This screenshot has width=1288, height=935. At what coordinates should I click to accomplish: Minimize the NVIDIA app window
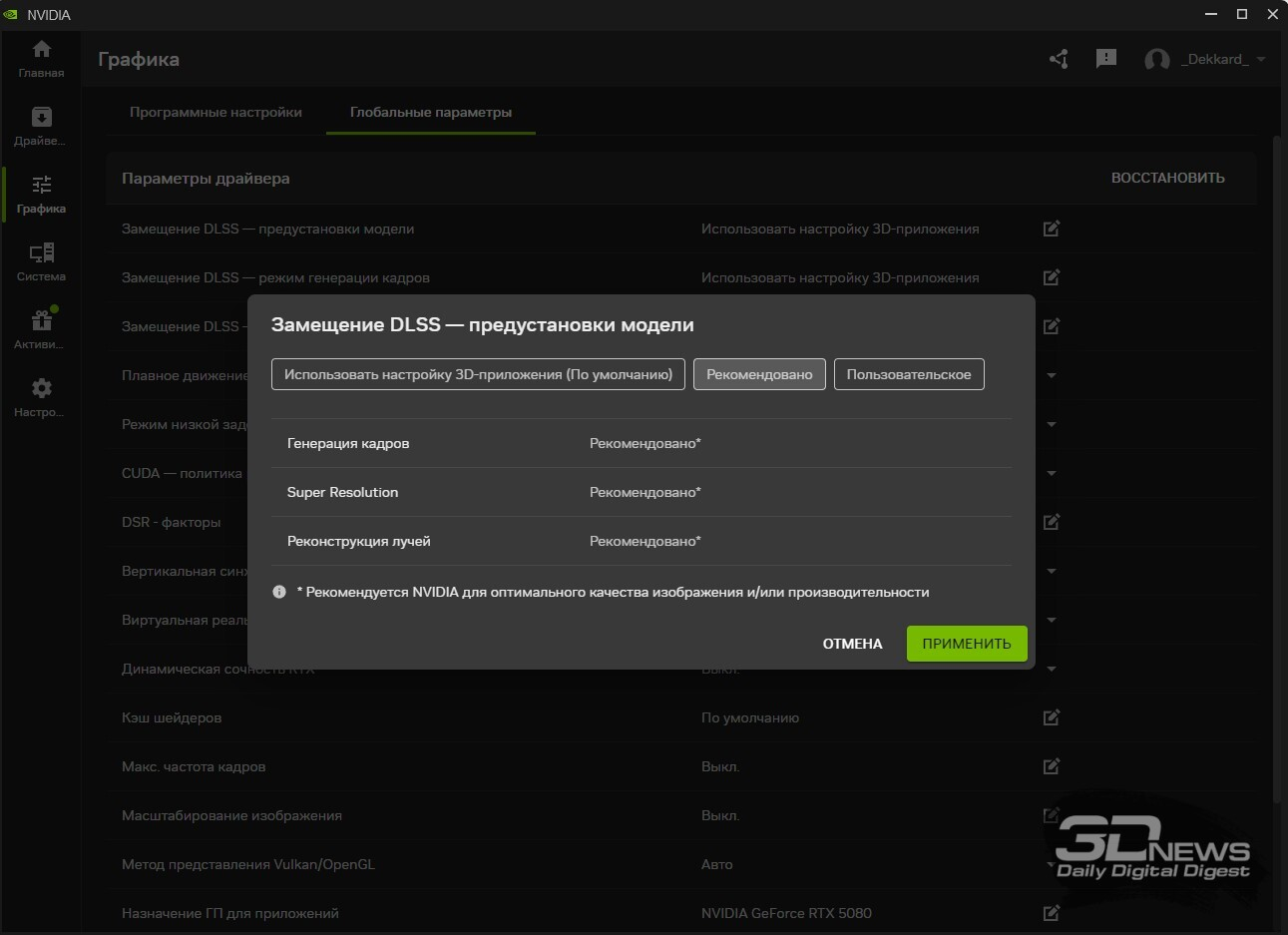1211,14
